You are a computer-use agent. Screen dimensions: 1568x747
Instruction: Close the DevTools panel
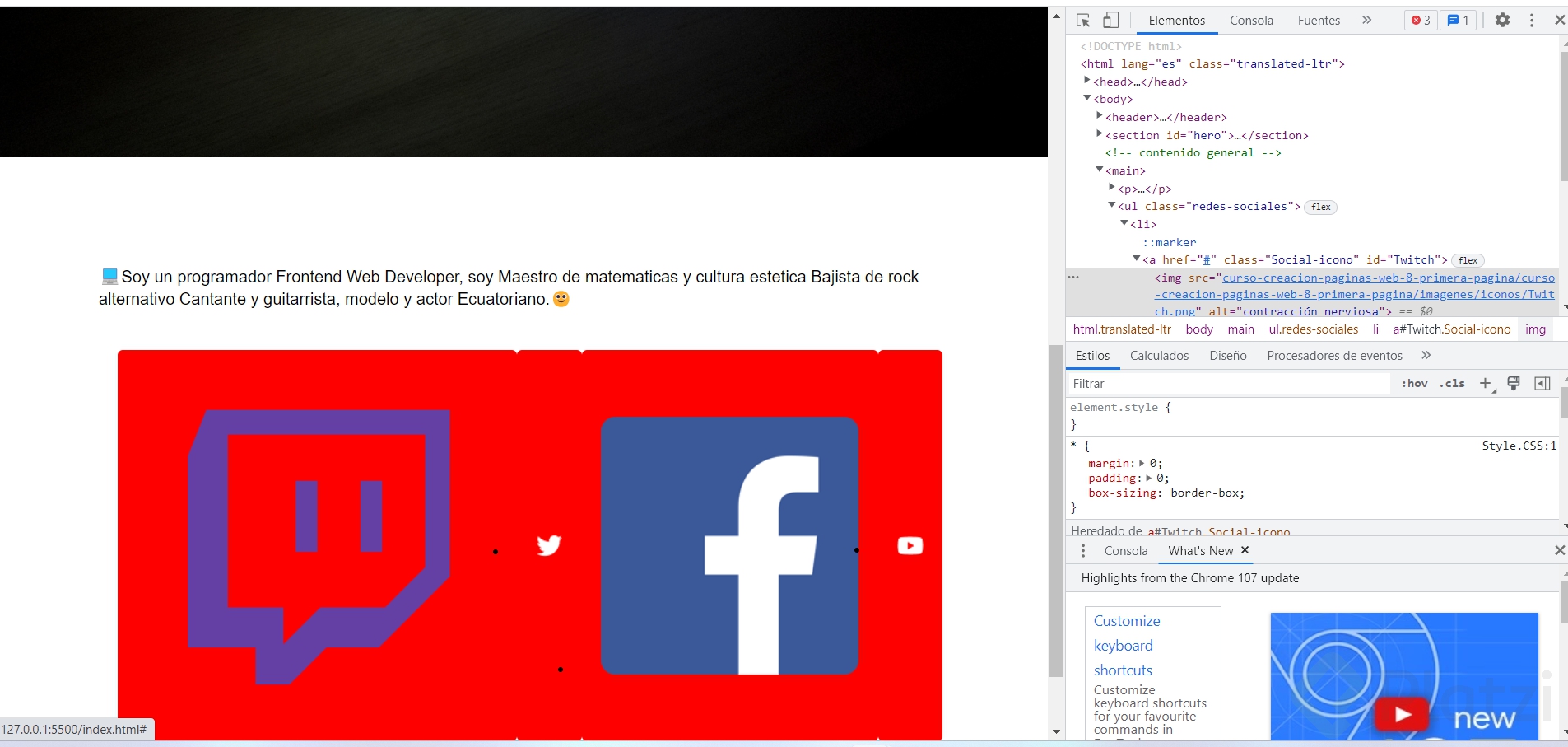1559,20
